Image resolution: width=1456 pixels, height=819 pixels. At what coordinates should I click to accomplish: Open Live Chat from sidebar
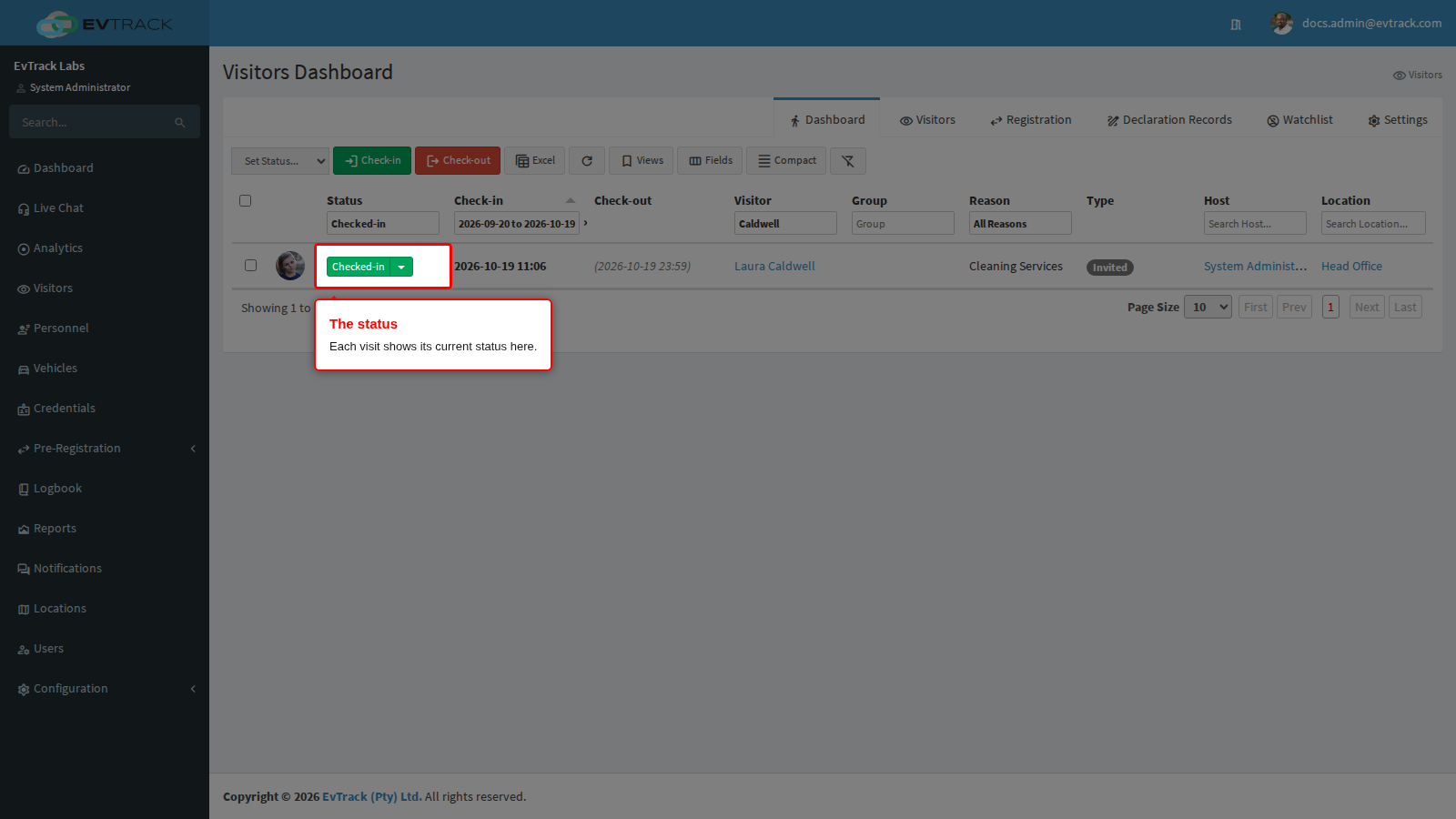pyautogui.click(x=58, y=208)
